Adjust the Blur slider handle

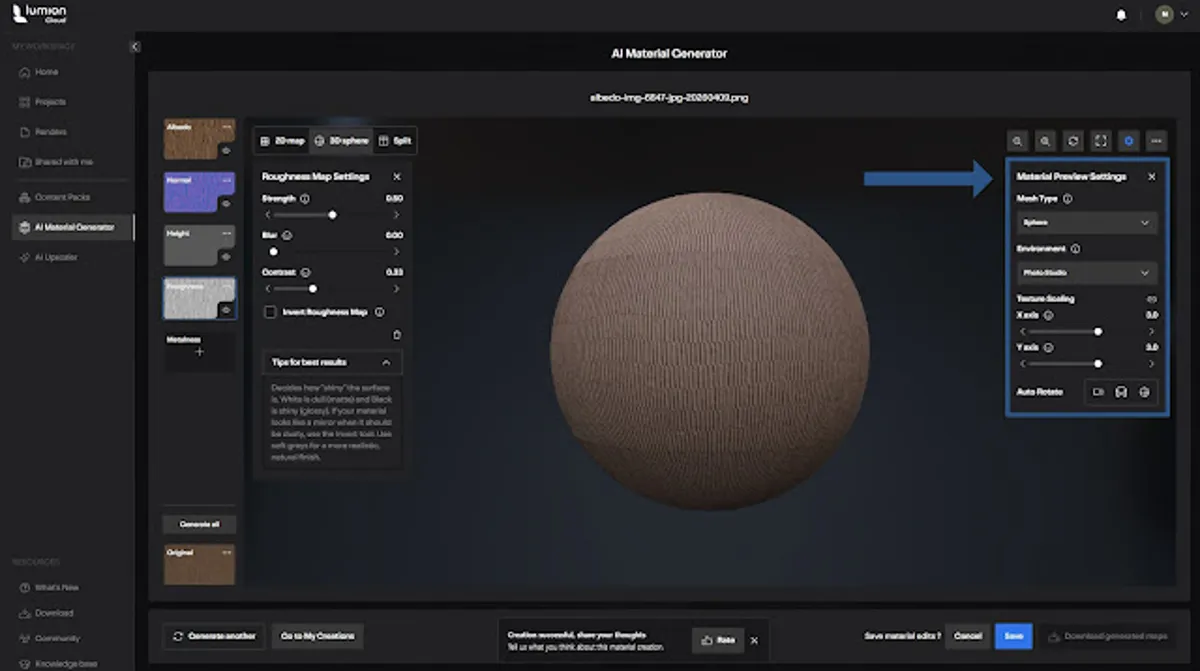tap(274, 252)
